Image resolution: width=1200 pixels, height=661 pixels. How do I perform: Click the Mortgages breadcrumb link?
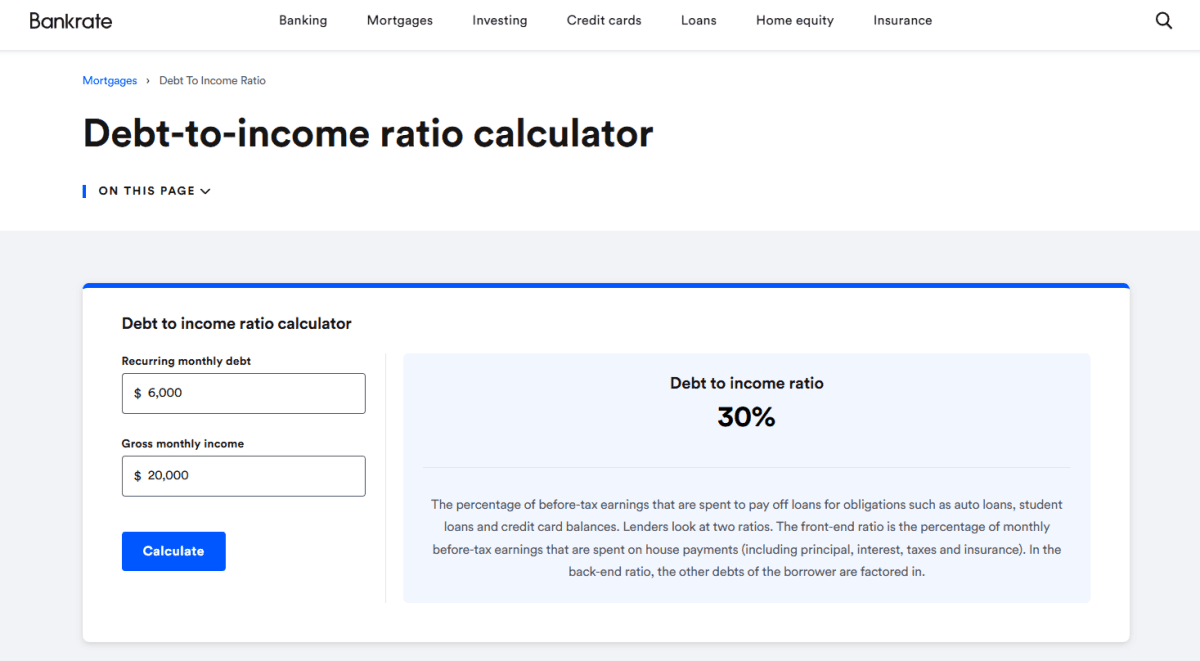(110, 81)
